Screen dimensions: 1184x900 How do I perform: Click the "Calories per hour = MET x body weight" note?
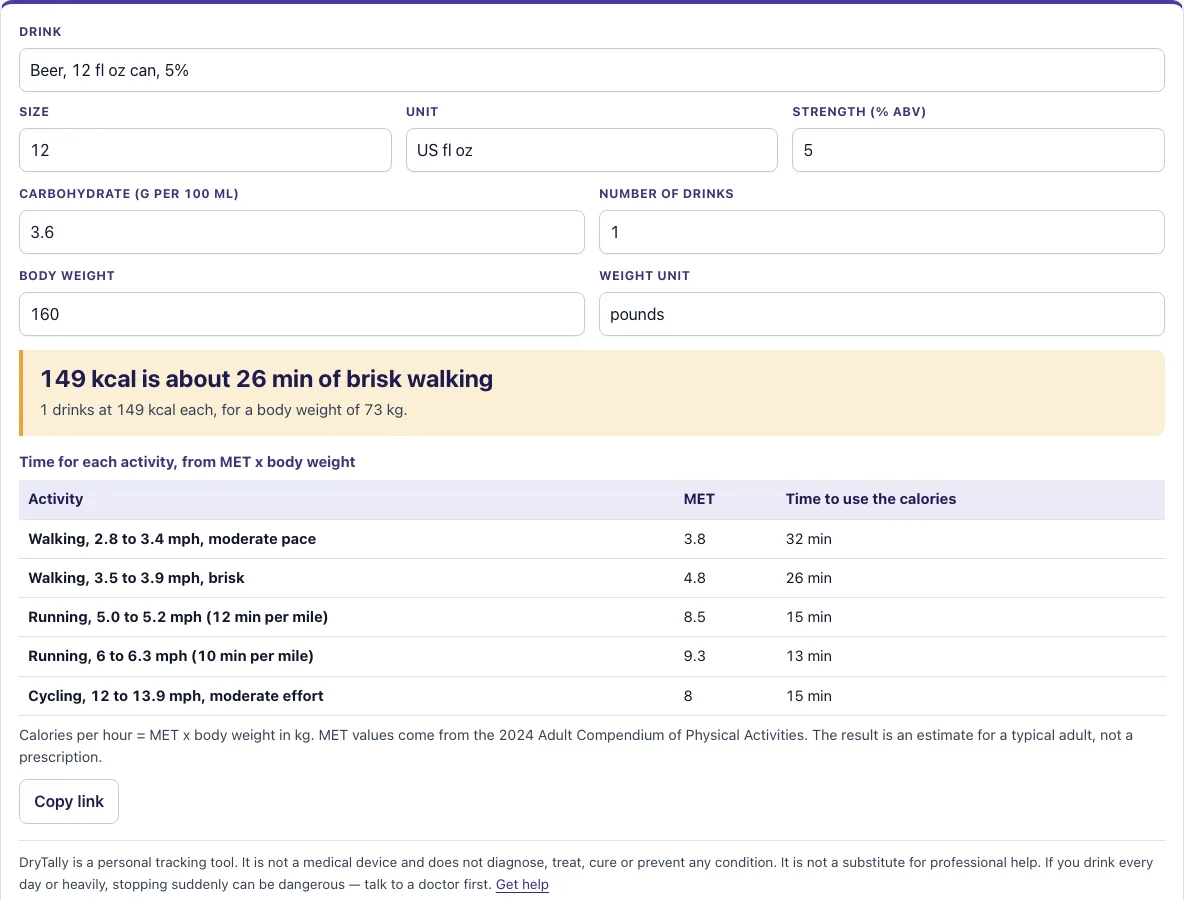(x=576, y=746)
